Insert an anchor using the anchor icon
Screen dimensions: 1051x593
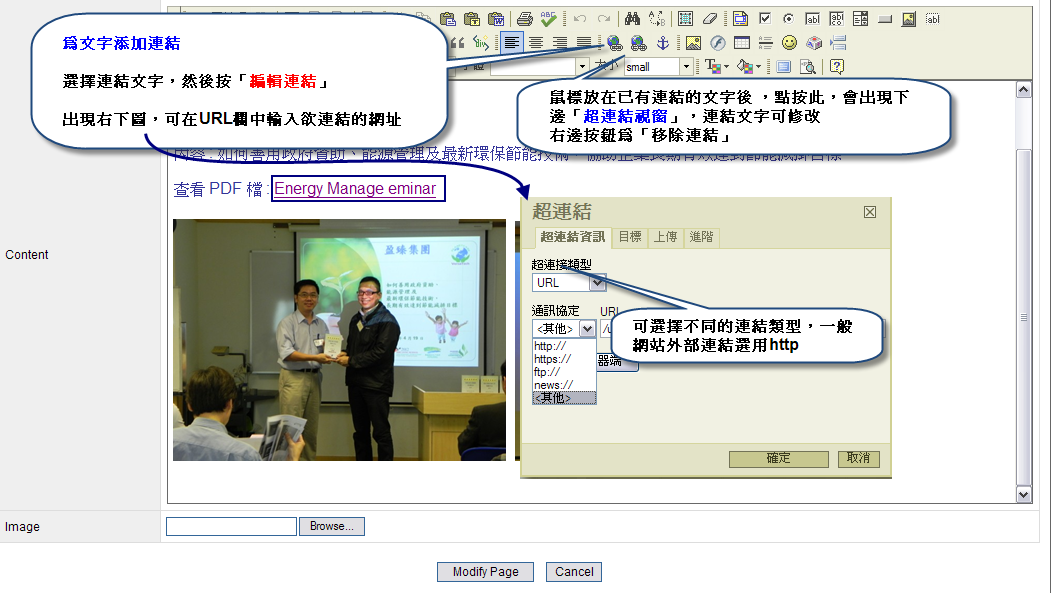tap(661, 43)
